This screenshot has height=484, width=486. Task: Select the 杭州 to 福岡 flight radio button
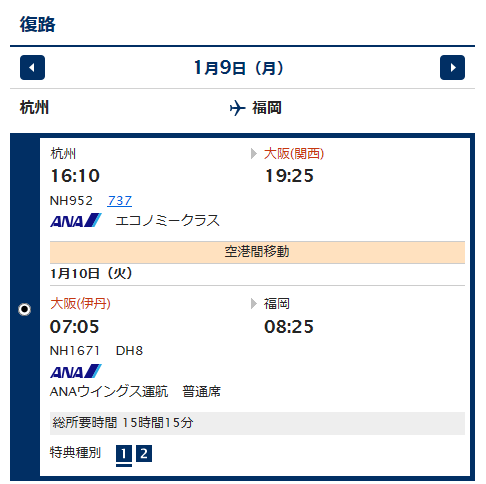24,309
